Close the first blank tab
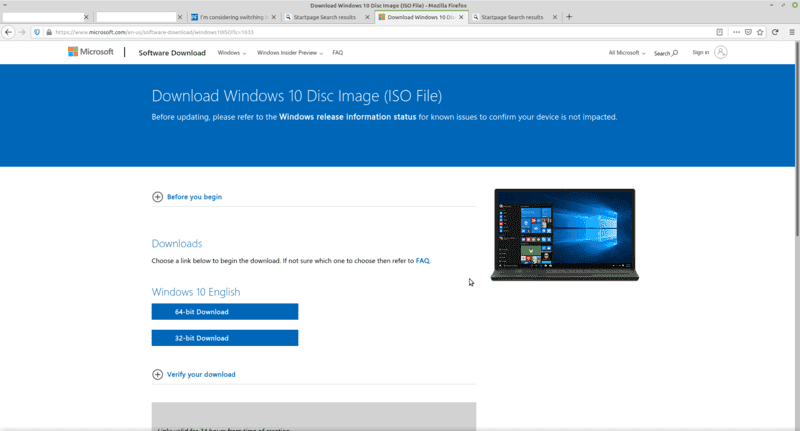Screen dimensions: 800x431 pos(86,17)
